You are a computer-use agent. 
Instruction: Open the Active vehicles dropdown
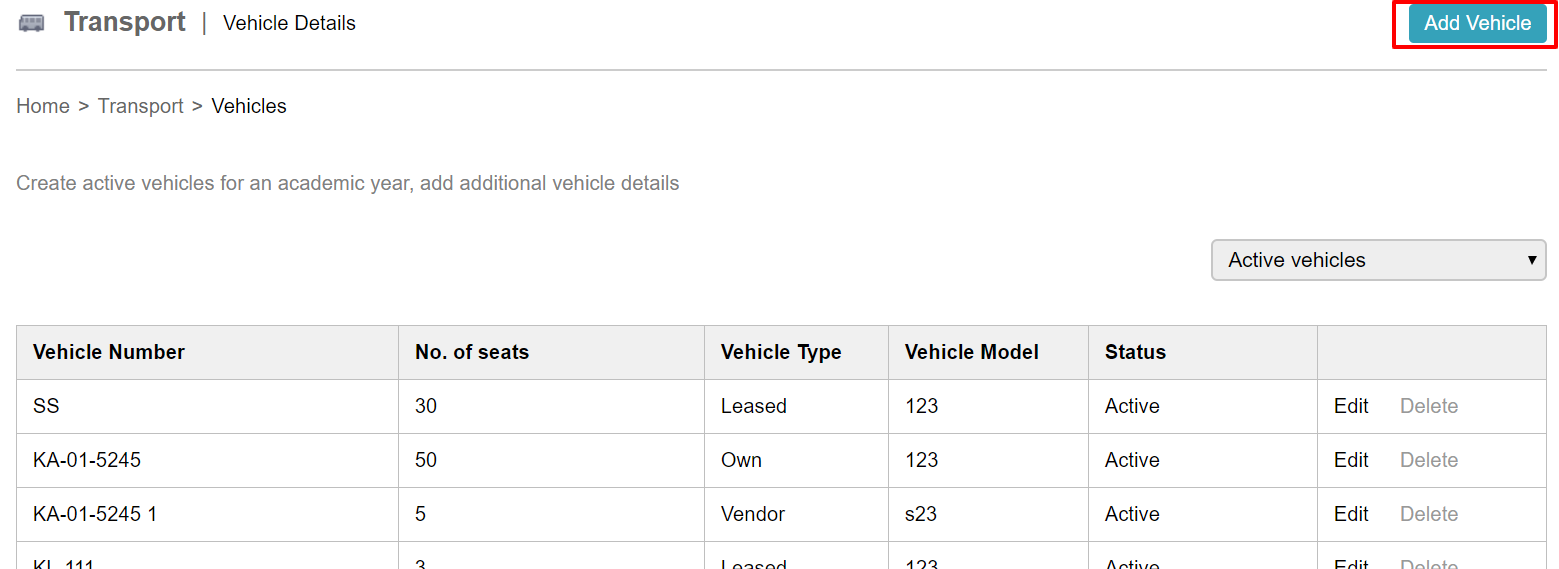(1378, 260)
